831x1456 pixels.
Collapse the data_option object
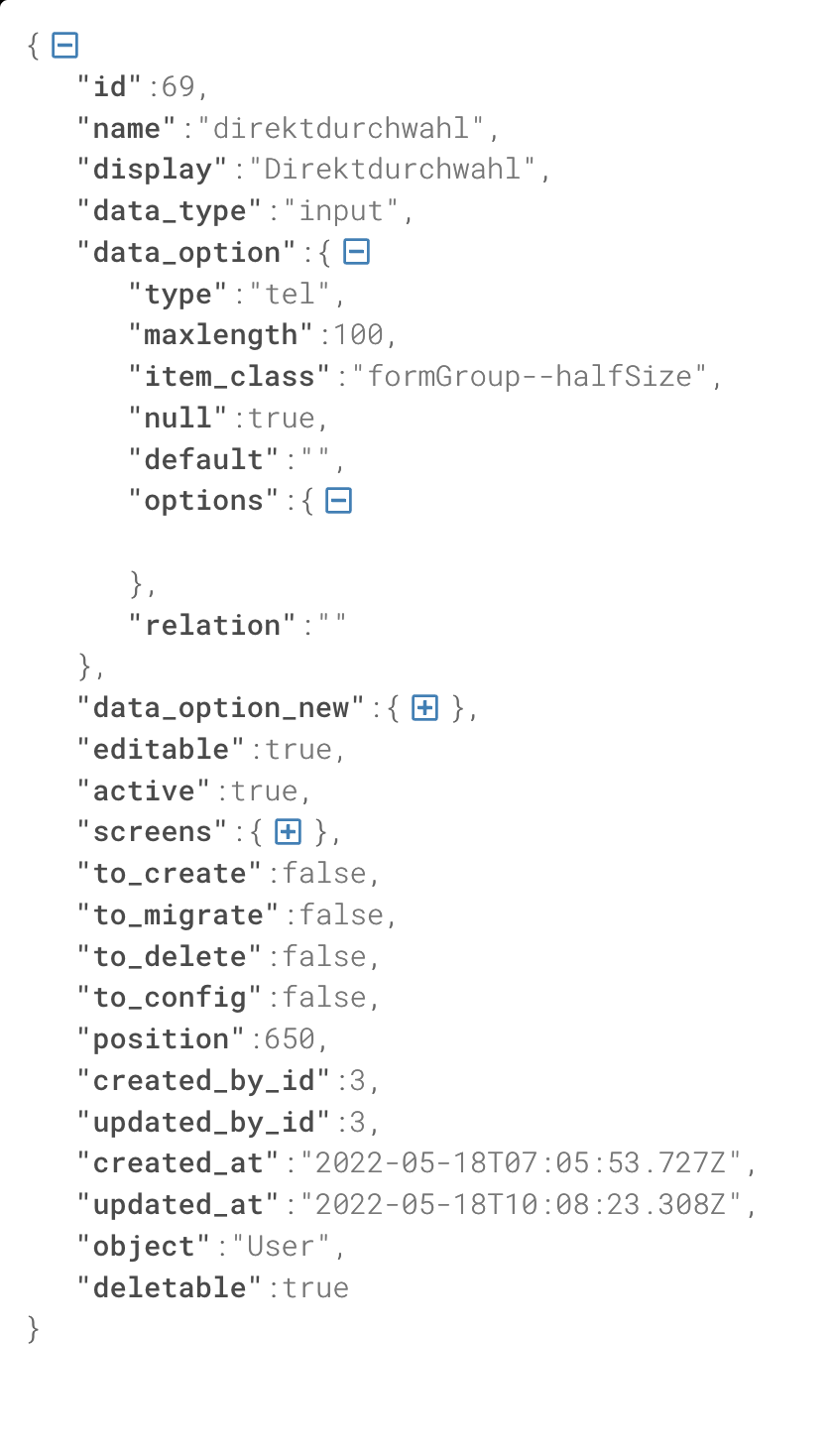click(356, 252)
